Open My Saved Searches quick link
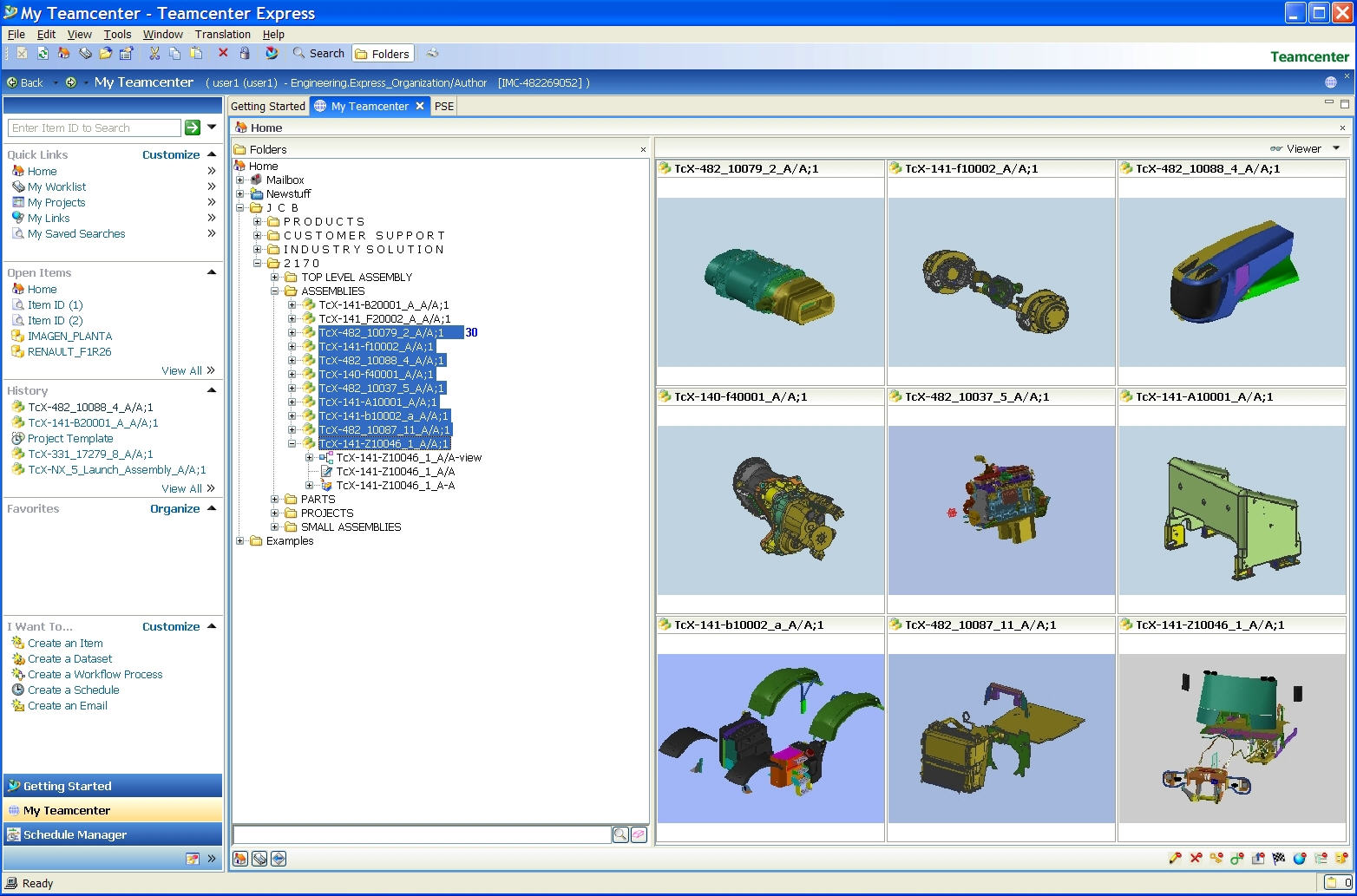 click(x=76, y=233)
